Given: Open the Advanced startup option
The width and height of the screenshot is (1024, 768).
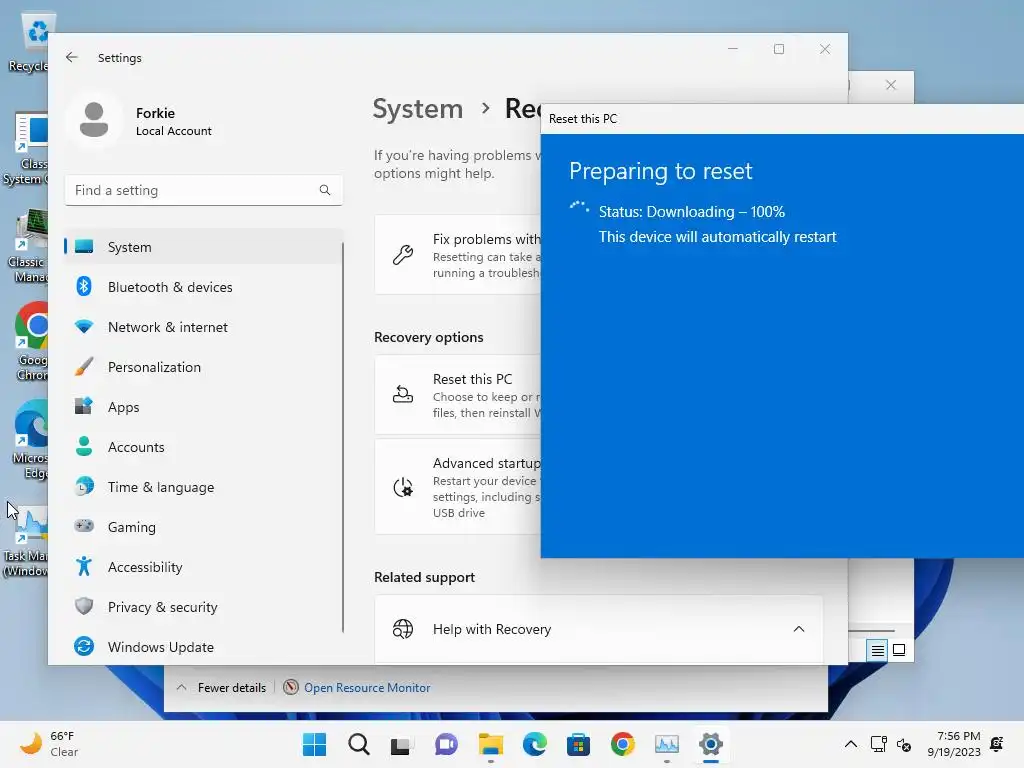Looking at the screenshot, I should point(458,487).
